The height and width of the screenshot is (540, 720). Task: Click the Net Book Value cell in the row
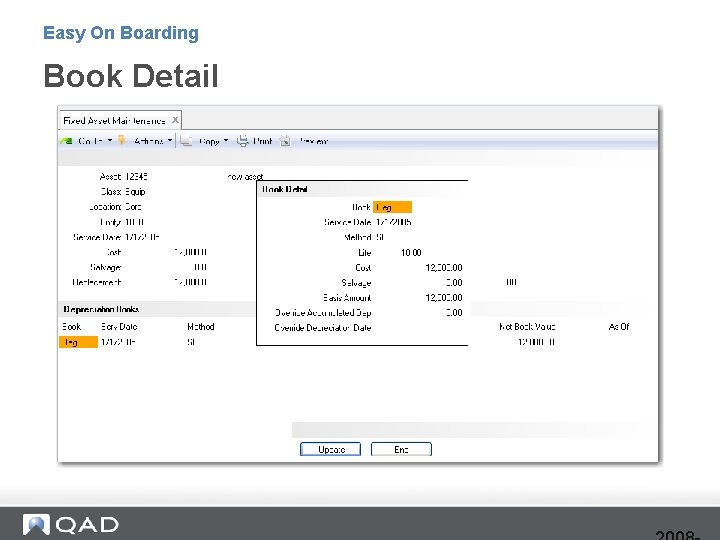536,342
